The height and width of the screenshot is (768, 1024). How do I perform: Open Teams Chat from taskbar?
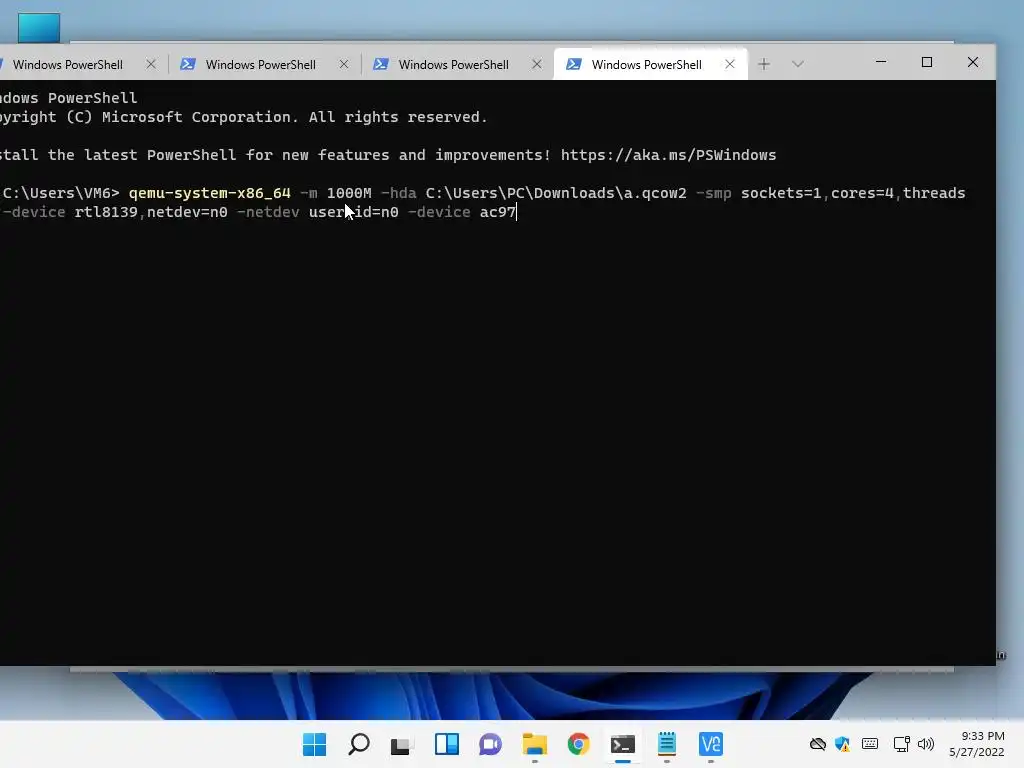490,744
